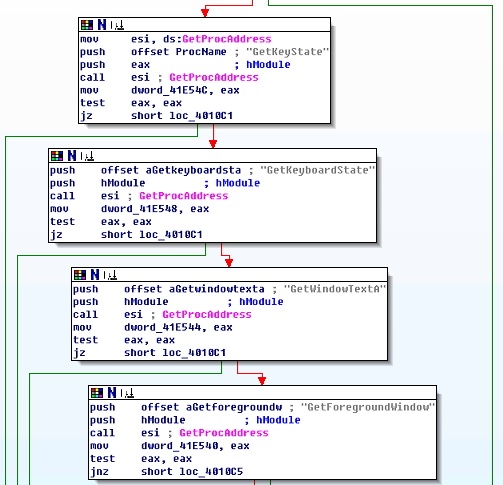Select the dword_41E544 operand
Image resolution: width=503 pixels, height=485 pixels.
click(x=163, y=328)
